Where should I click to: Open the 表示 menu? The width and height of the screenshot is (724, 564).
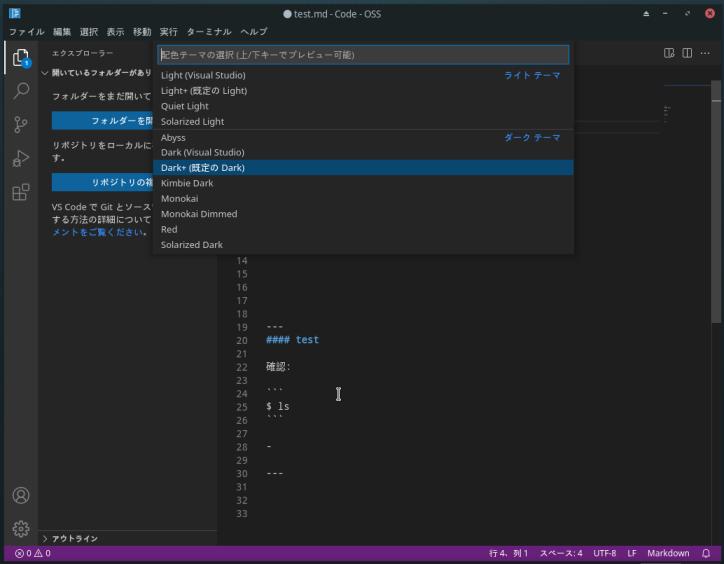(x=115, y=32)
